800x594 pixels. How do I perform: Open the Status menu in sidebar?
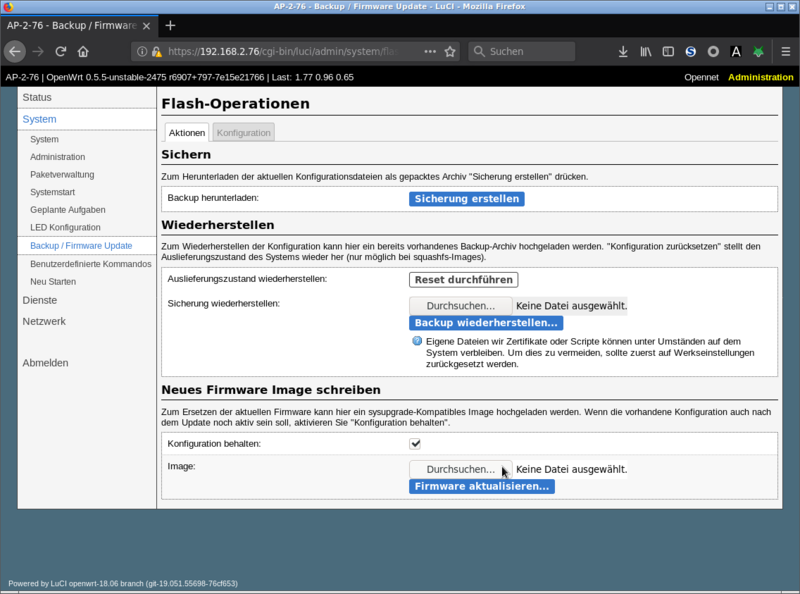tap(37, 97)
